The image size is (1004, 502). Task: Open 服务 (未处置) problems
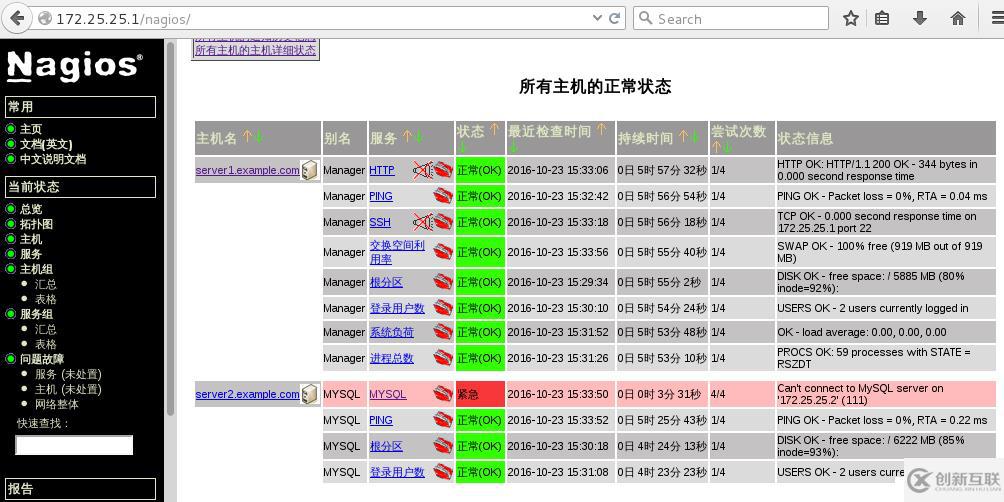coord(68,375)
